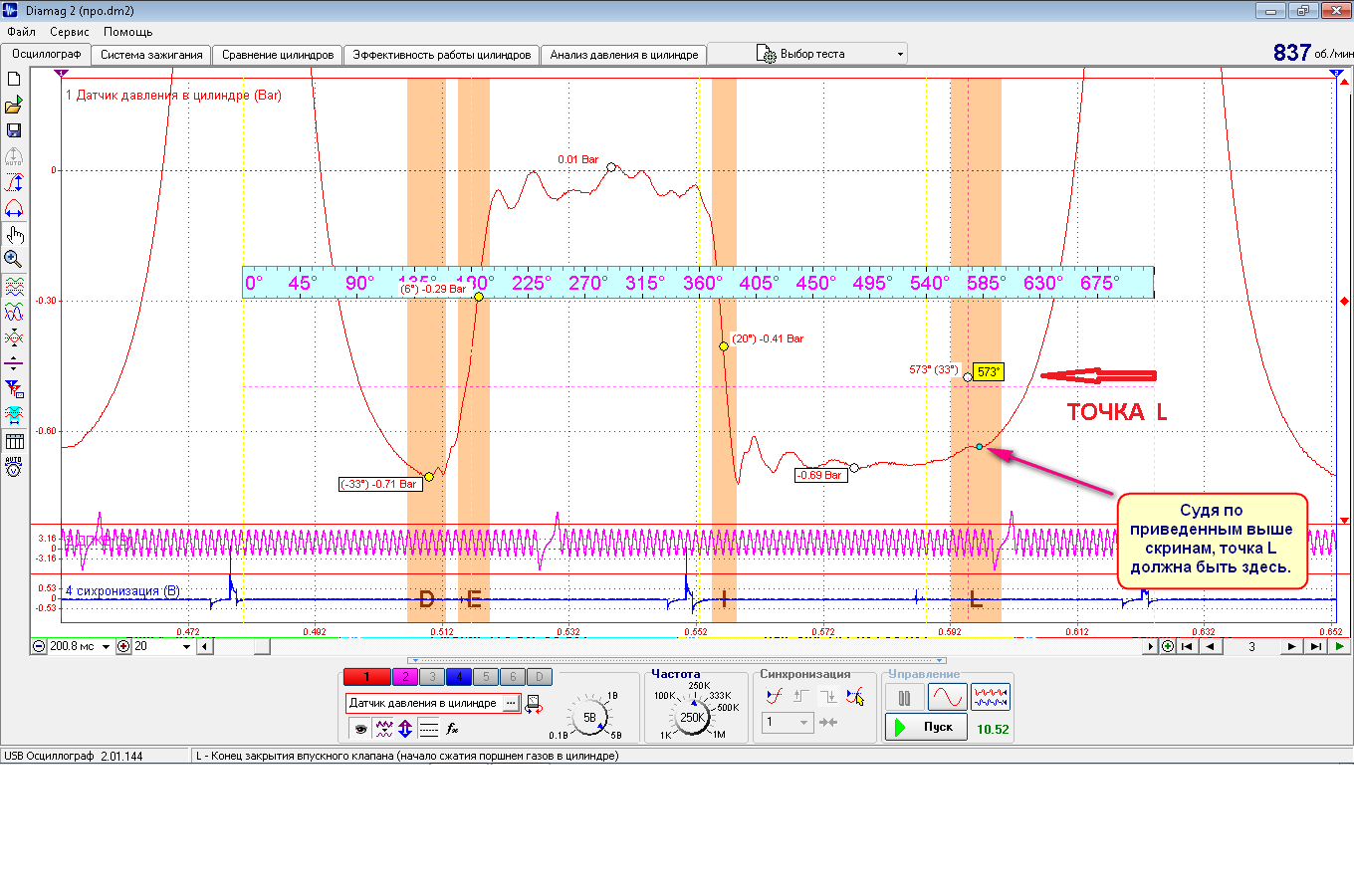Click ellipsis button beside Датчик давления field
This screenshot has height=896, width=1354.
(511, 703)
